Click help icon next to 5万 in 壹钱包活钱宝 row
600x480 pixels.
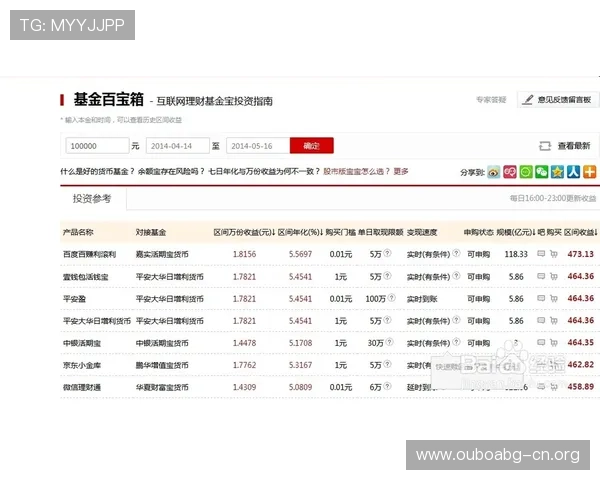[387, 275]
